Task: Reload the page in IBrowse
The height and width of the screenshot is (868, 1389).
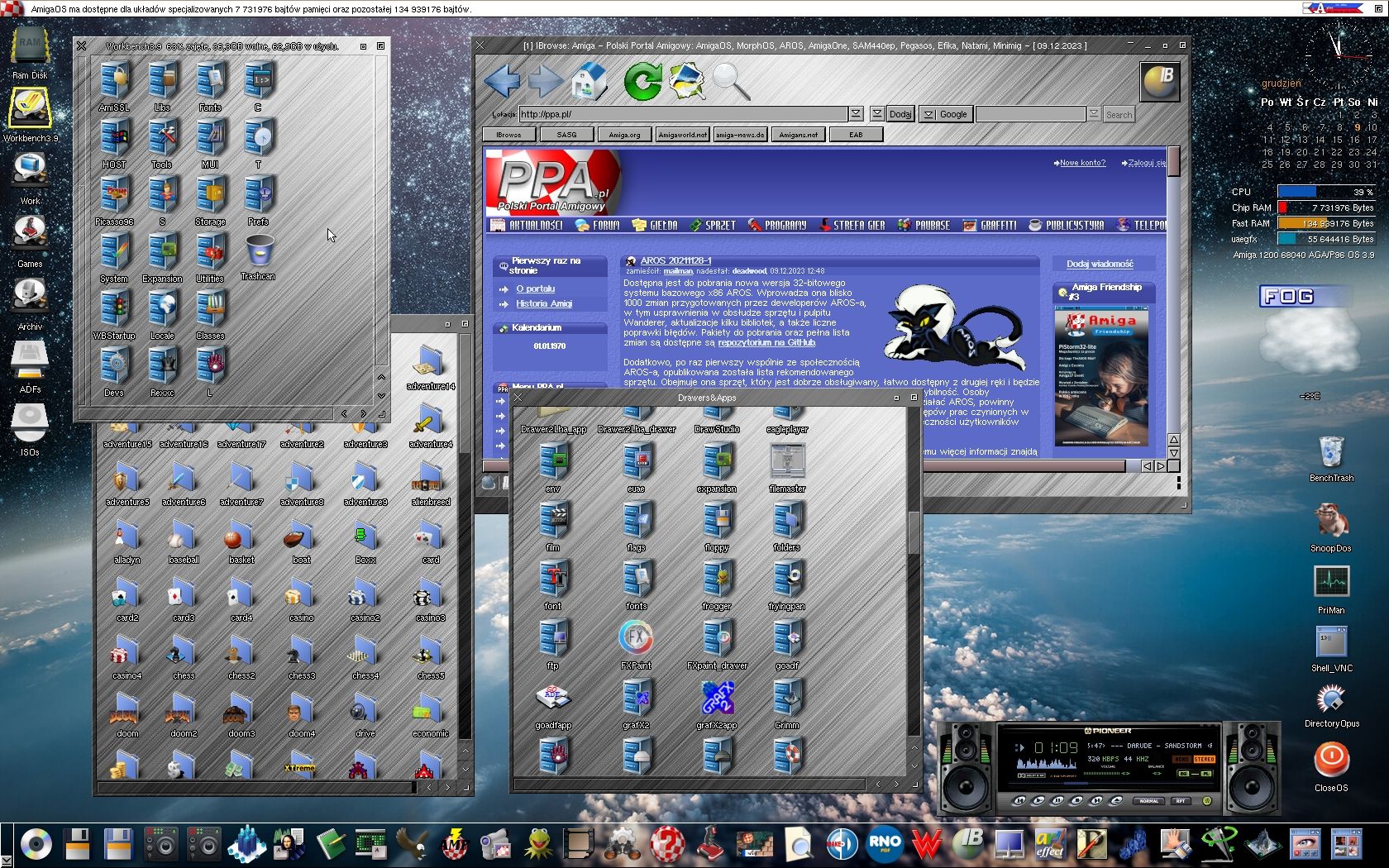Action: click(642, 81)
